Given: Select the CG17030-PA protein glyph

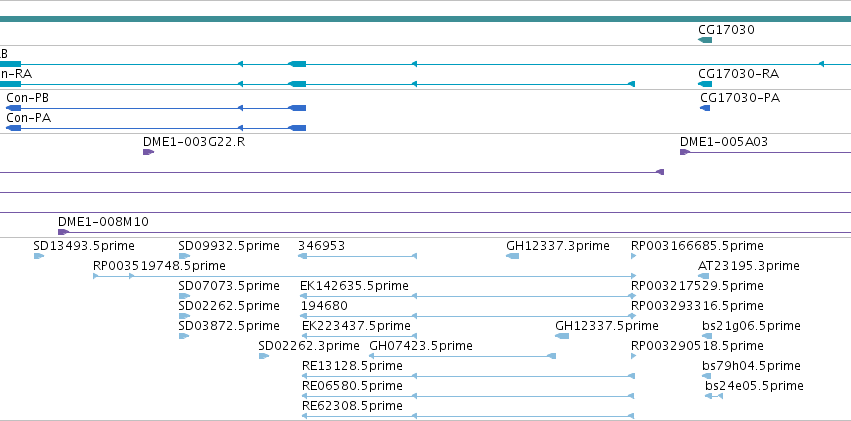Looking at the screenshot, I should (705, 108).
